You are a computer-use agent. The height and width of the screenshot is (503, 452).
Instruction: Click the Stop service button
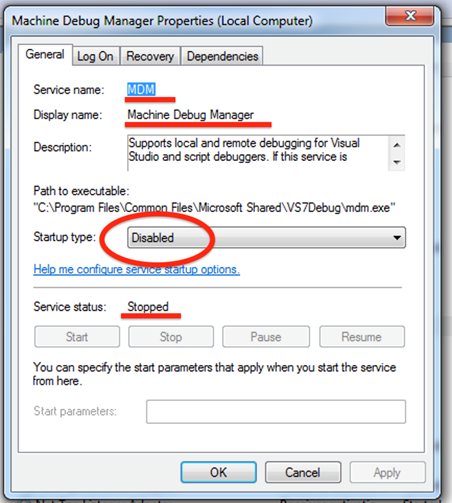[x=171, y=337]
